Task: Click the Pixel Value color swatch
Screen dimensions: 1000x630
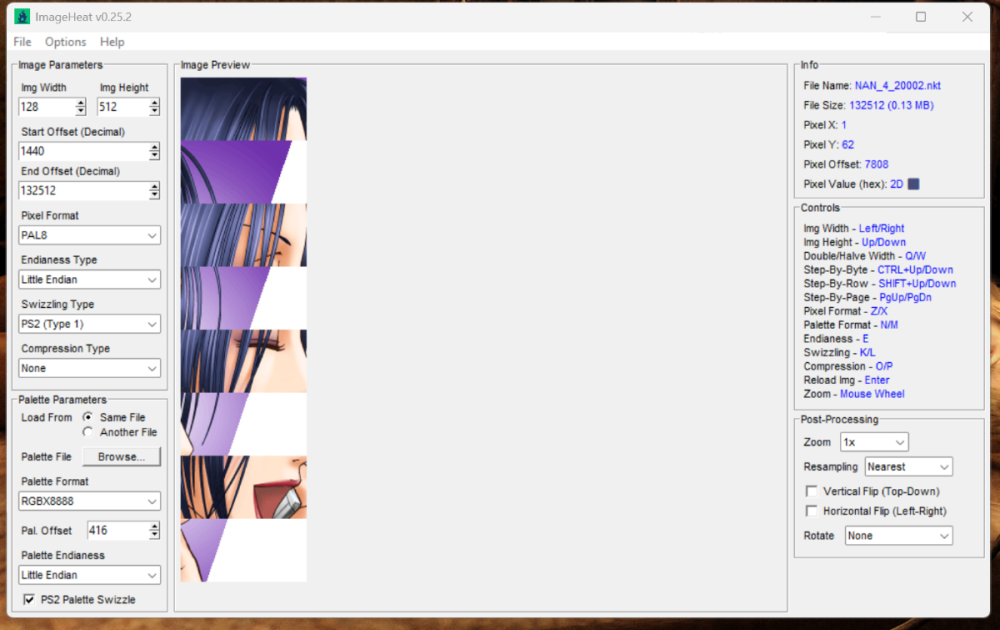Action: pyautogui.click(x=913, y=184)
